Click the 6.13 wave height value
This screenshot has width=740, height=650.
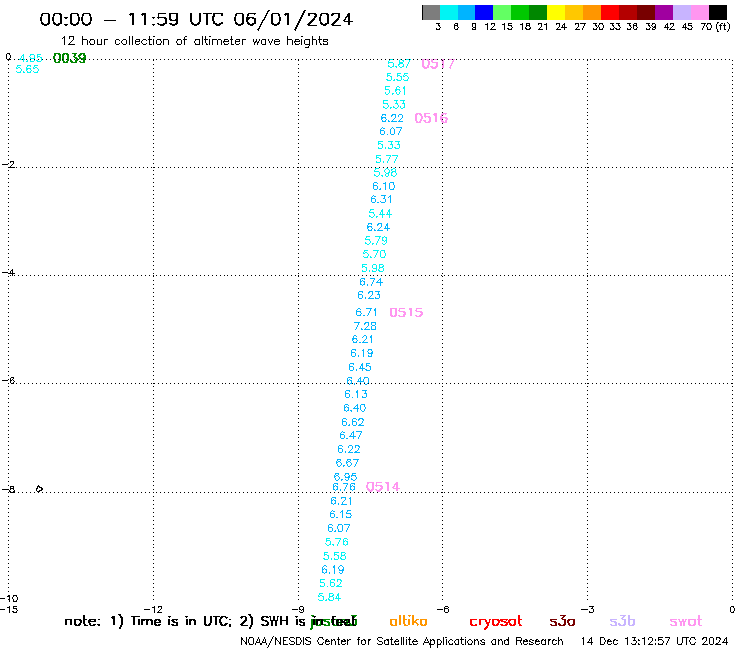click(356, 395)
